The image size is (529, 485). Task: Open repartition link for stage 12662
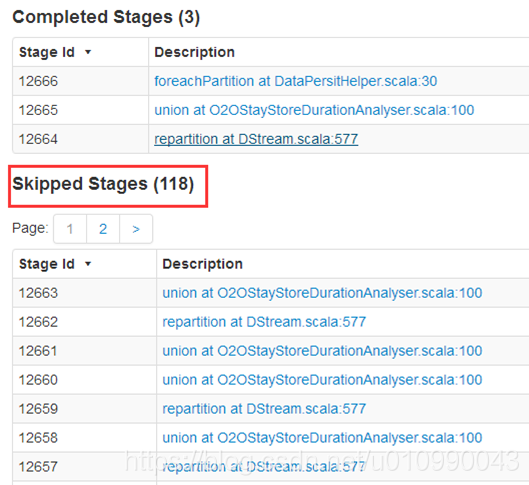pyautogui.click(x=264, y=322)
